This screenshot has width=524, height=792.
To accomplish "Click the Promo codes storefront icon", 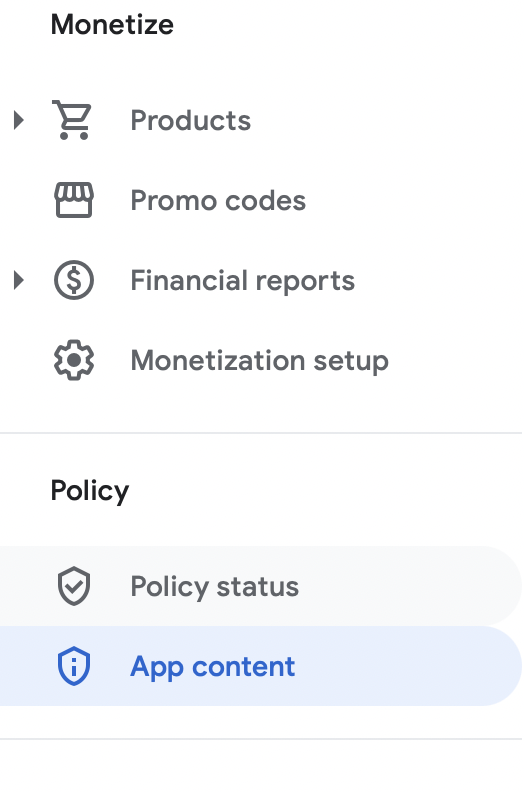I will (x=74, y=200).
